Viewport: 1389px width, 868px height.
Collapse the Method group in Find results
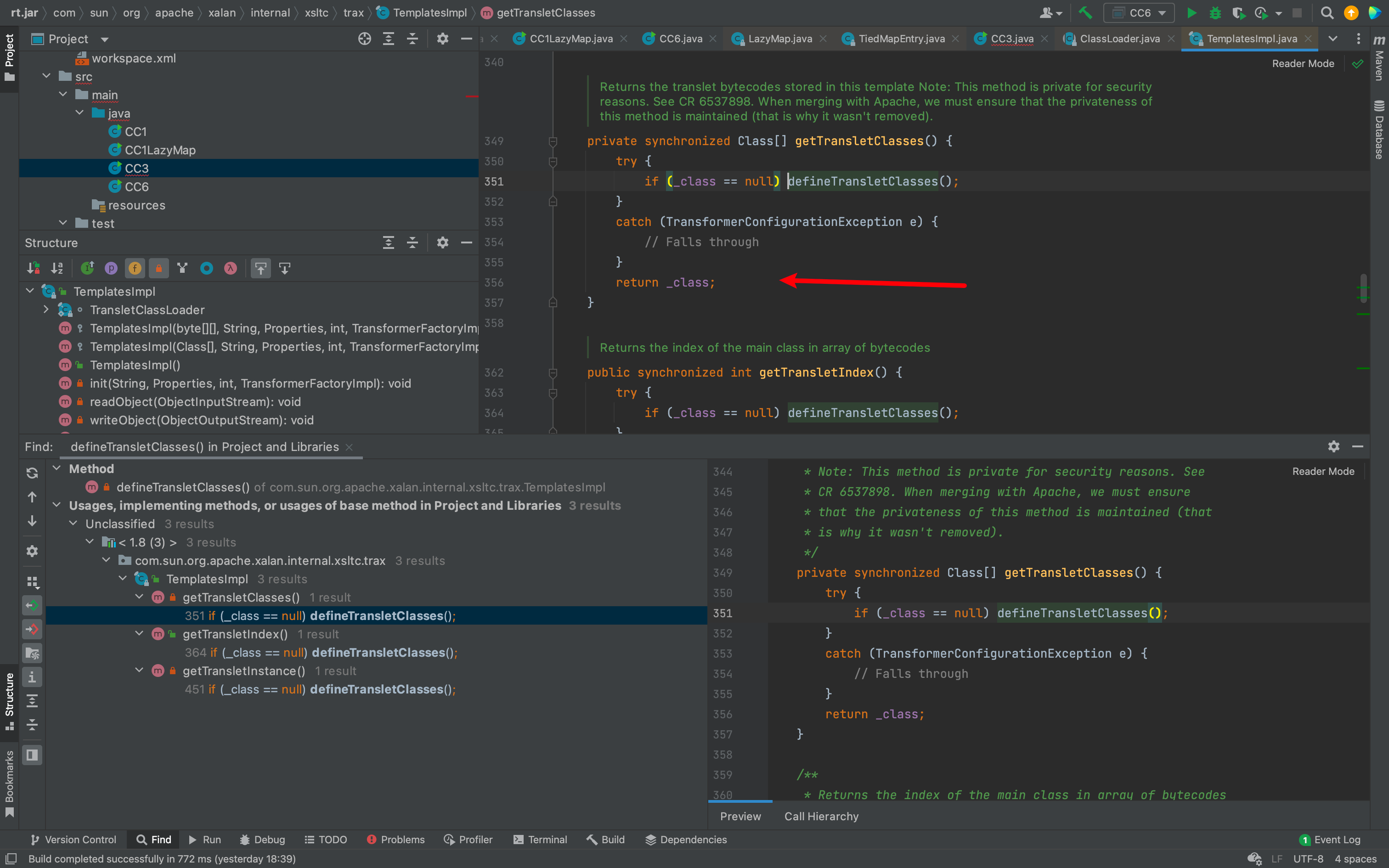(x=57, y=468)
